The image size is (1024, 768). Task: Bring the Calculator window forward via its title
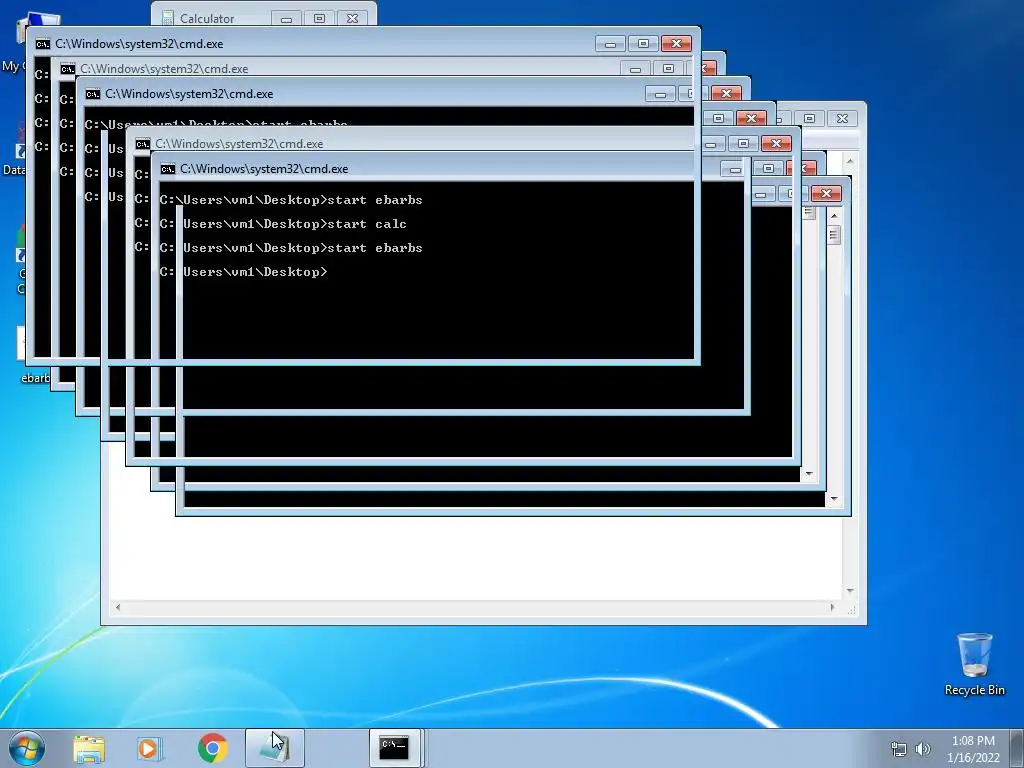[207, 18]
